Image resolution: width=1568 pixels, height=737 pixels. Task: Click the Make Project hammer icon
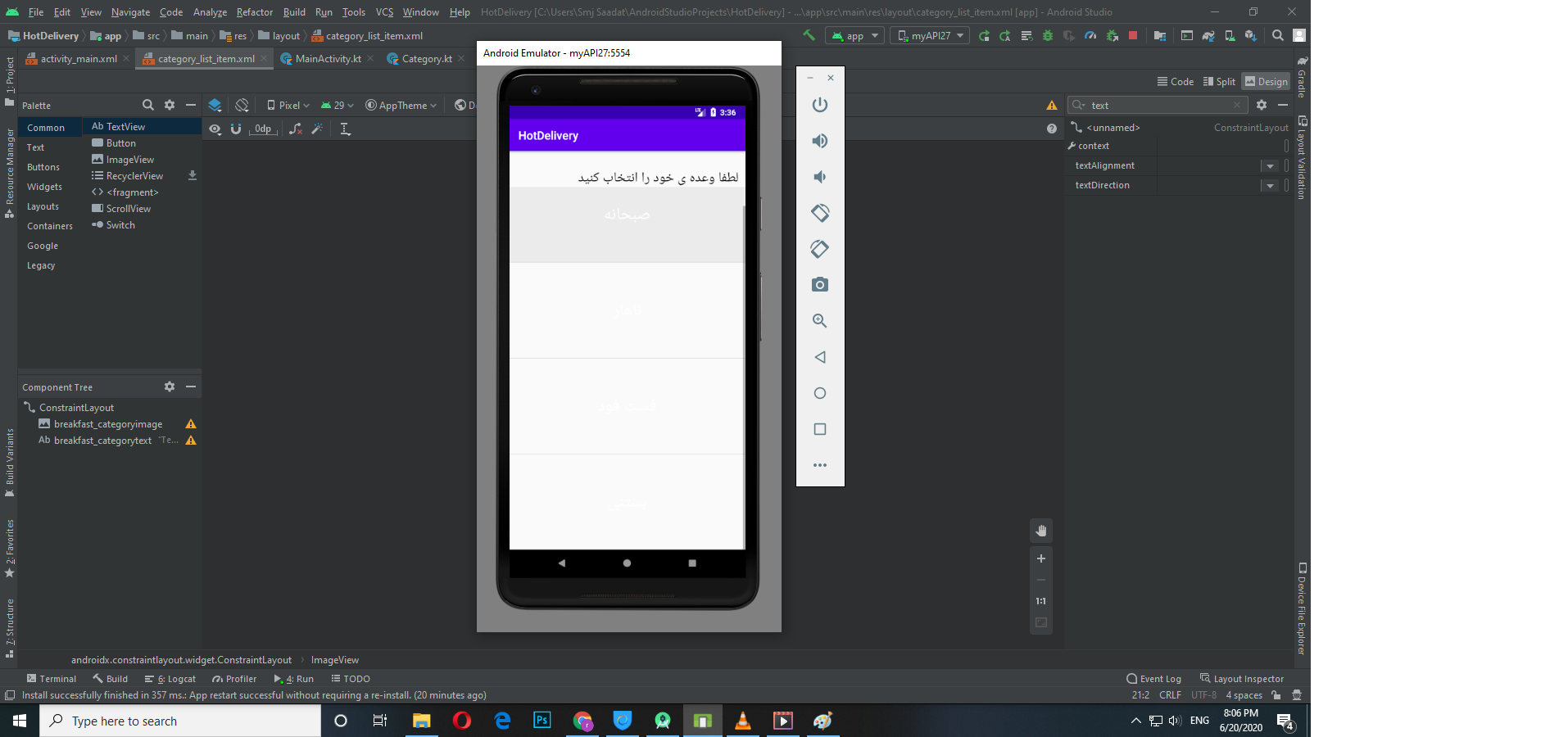coord(809,35)
